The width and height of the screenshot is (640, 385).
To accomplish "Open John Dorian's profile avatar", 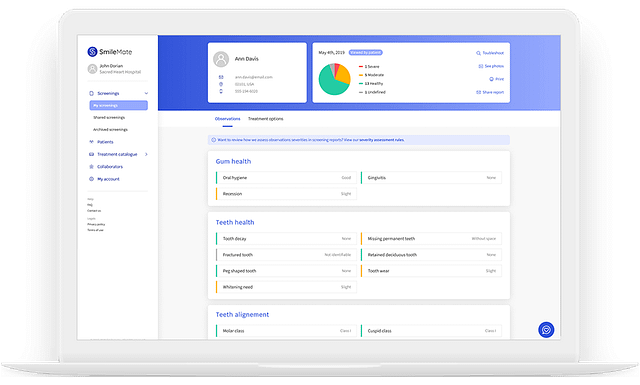I will [x=92, y=69].
